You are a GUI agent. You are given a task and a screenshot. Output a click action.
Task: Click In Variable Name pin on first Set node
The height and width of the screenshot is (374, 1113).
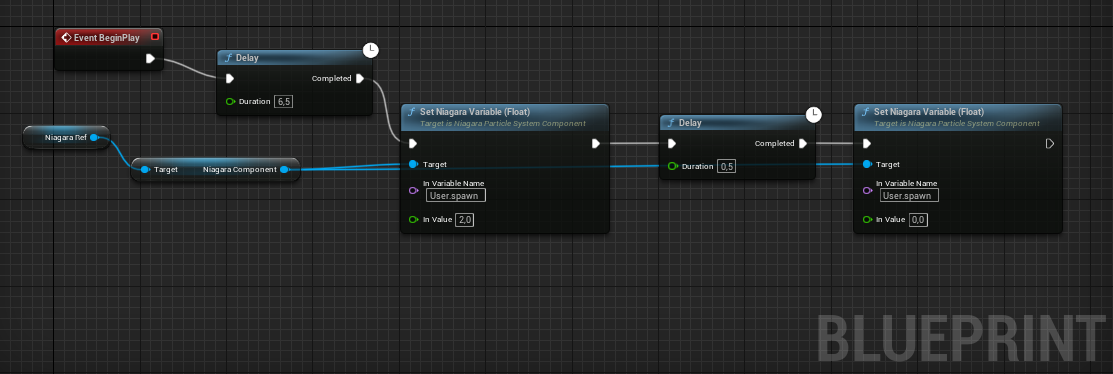tap(413, 190)
